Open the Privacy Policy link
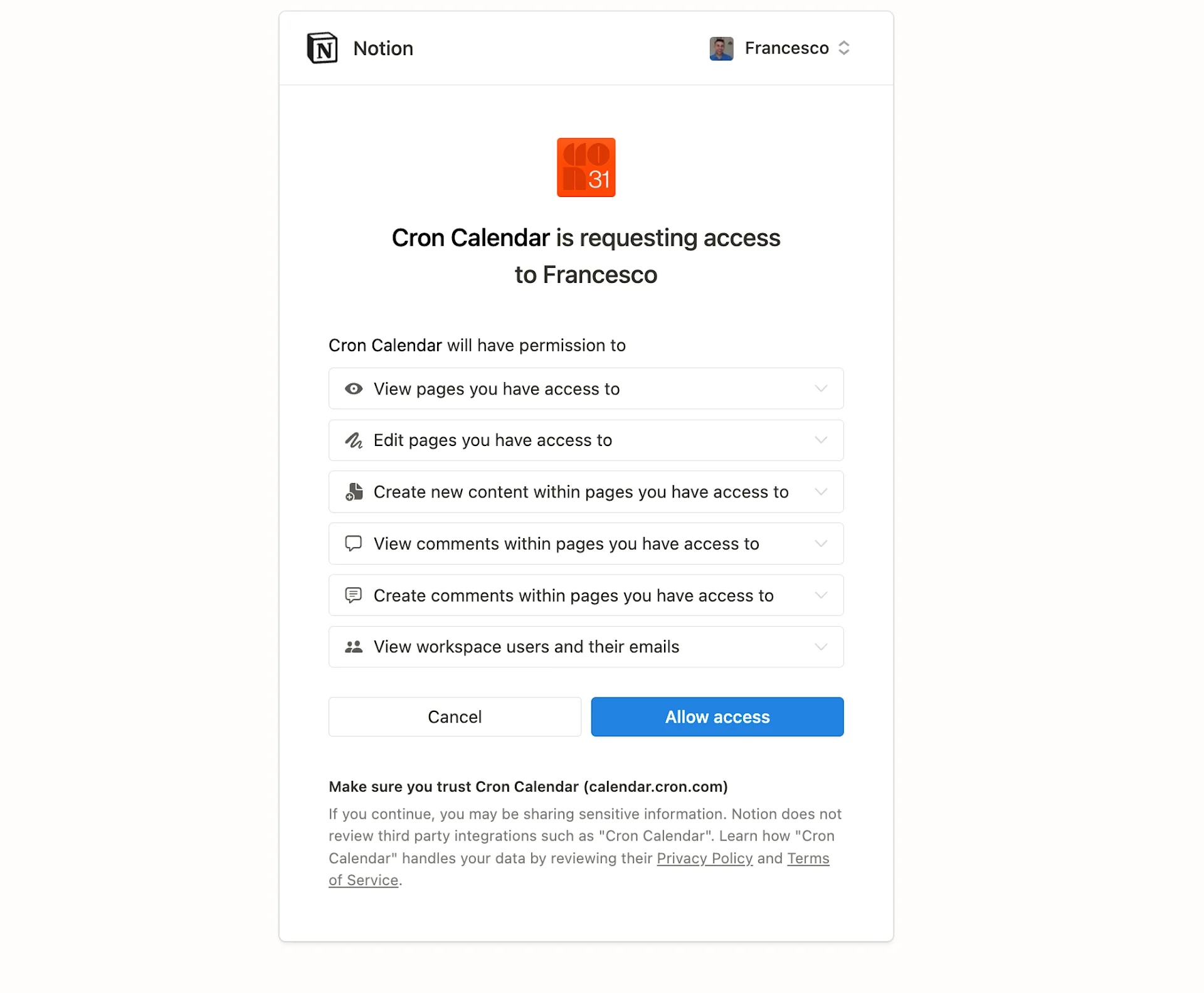The width and height of the screenshot is (1204, 993). pyautogui.click(x=704, y=858)
